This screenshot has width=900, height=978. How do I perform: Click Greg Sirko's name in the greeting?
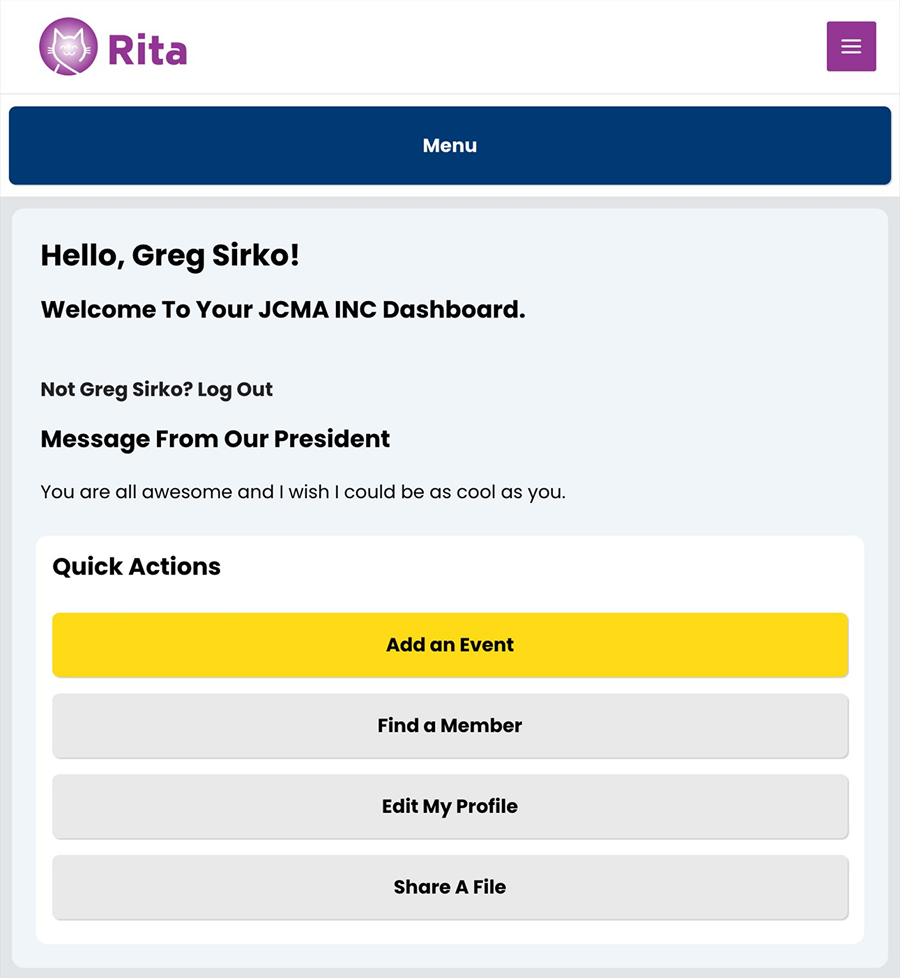tap(215, 256)
